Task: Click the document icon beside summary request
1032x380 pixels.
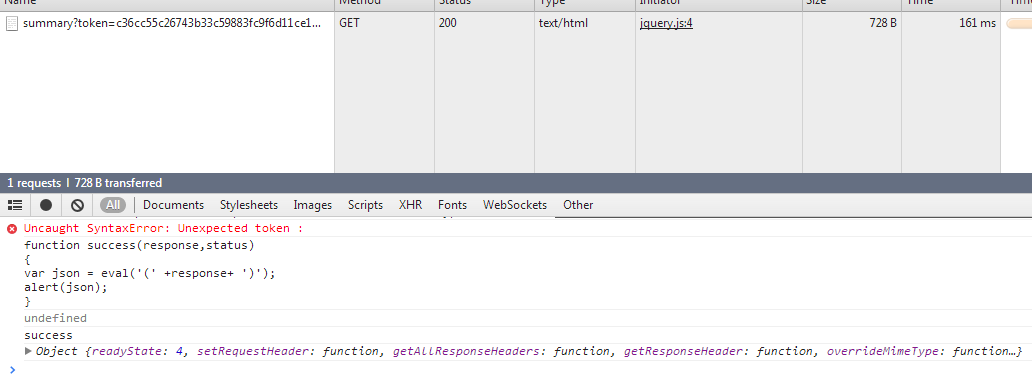Action: coord(11,24)
